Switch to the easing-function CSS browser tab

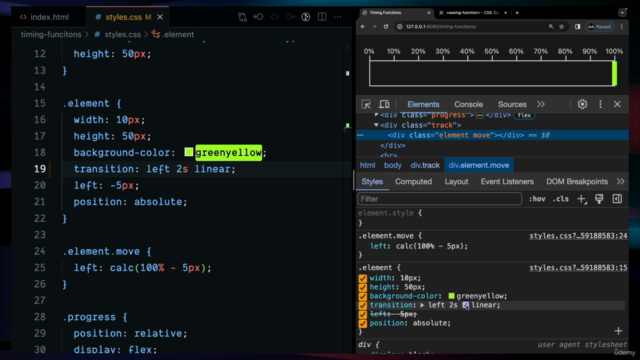click(x=472, y=13)
